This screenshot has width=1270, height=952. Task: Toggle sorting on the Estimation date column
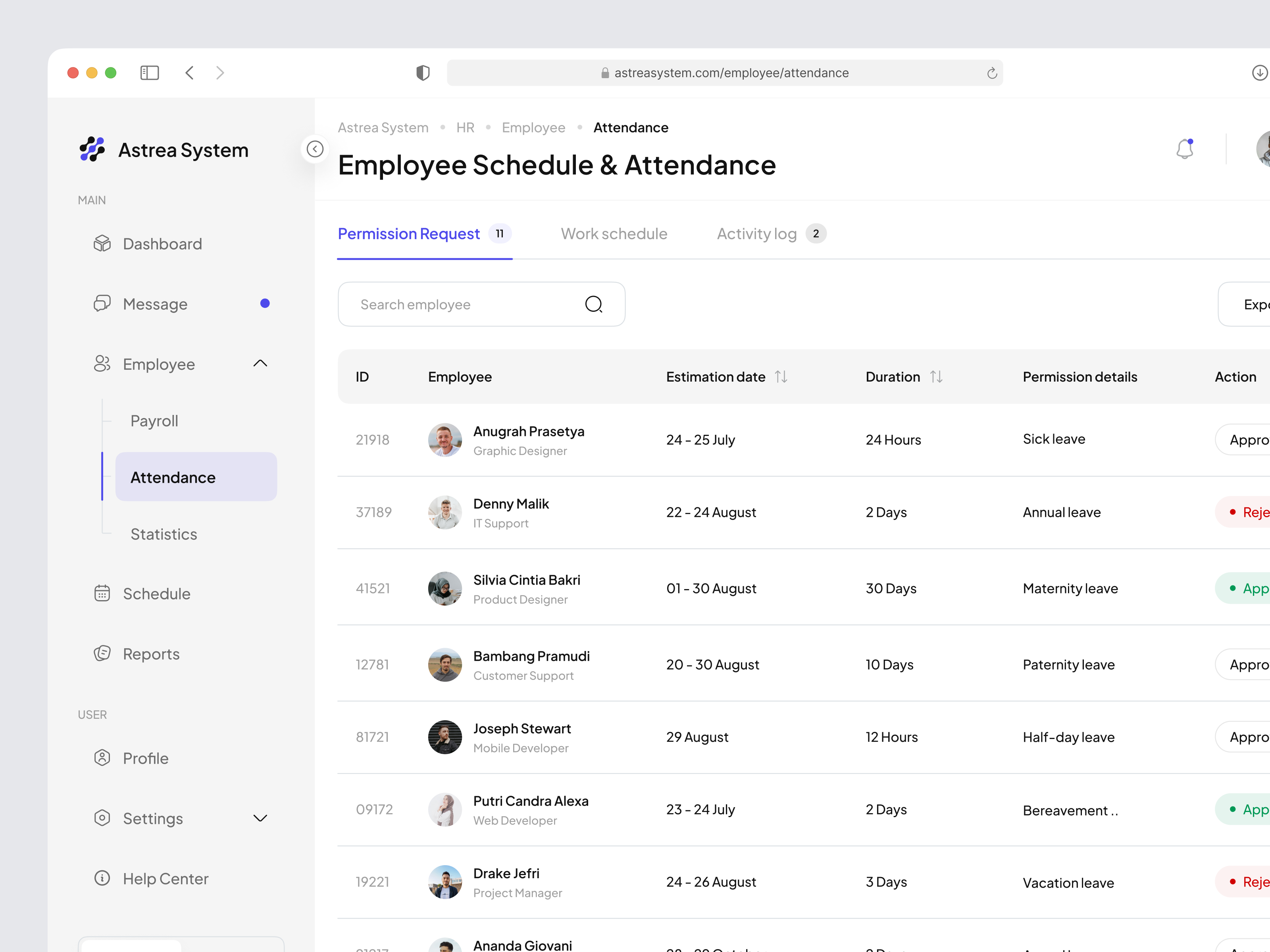tap(781, 376)
